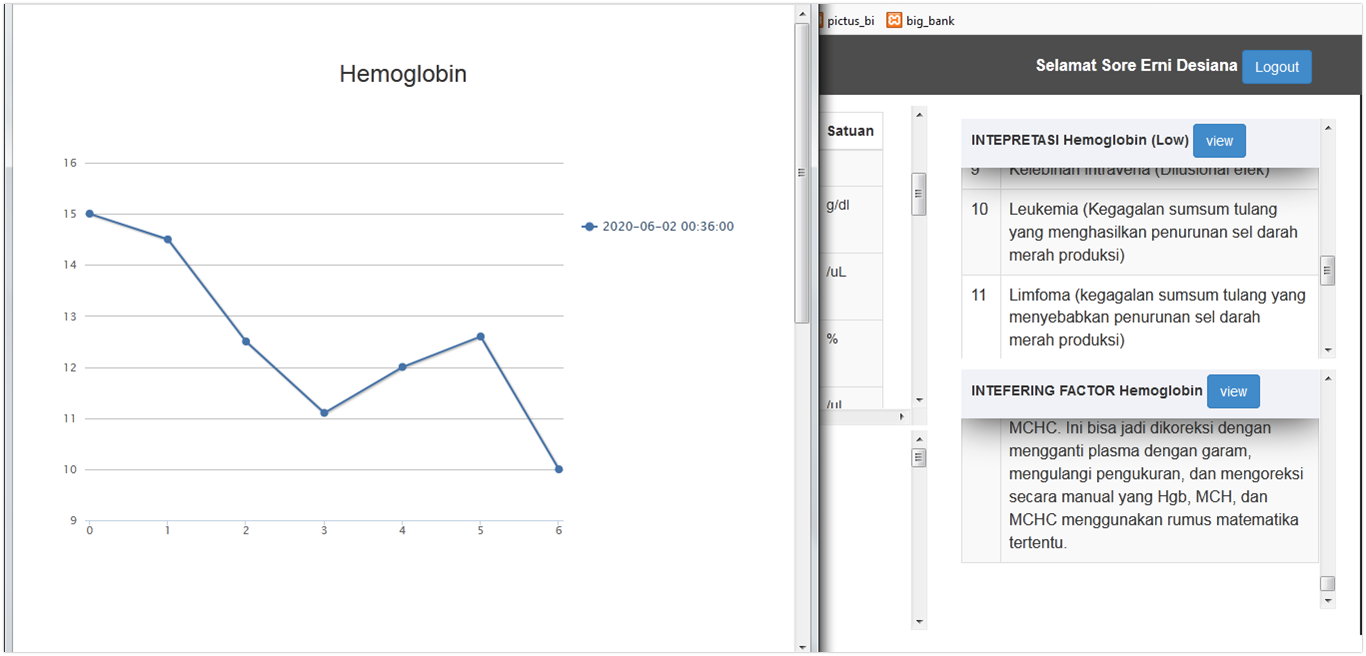The height and width of the screenshot is (656, 1366).
Task: Click the Satuan table vertical scrollbar thumb
Action: [919, 194]
